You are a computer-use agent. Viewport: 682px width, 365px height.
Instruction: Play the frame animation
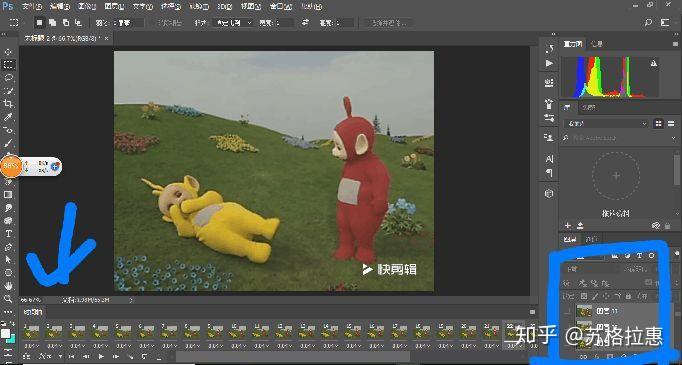click(101, 356)
